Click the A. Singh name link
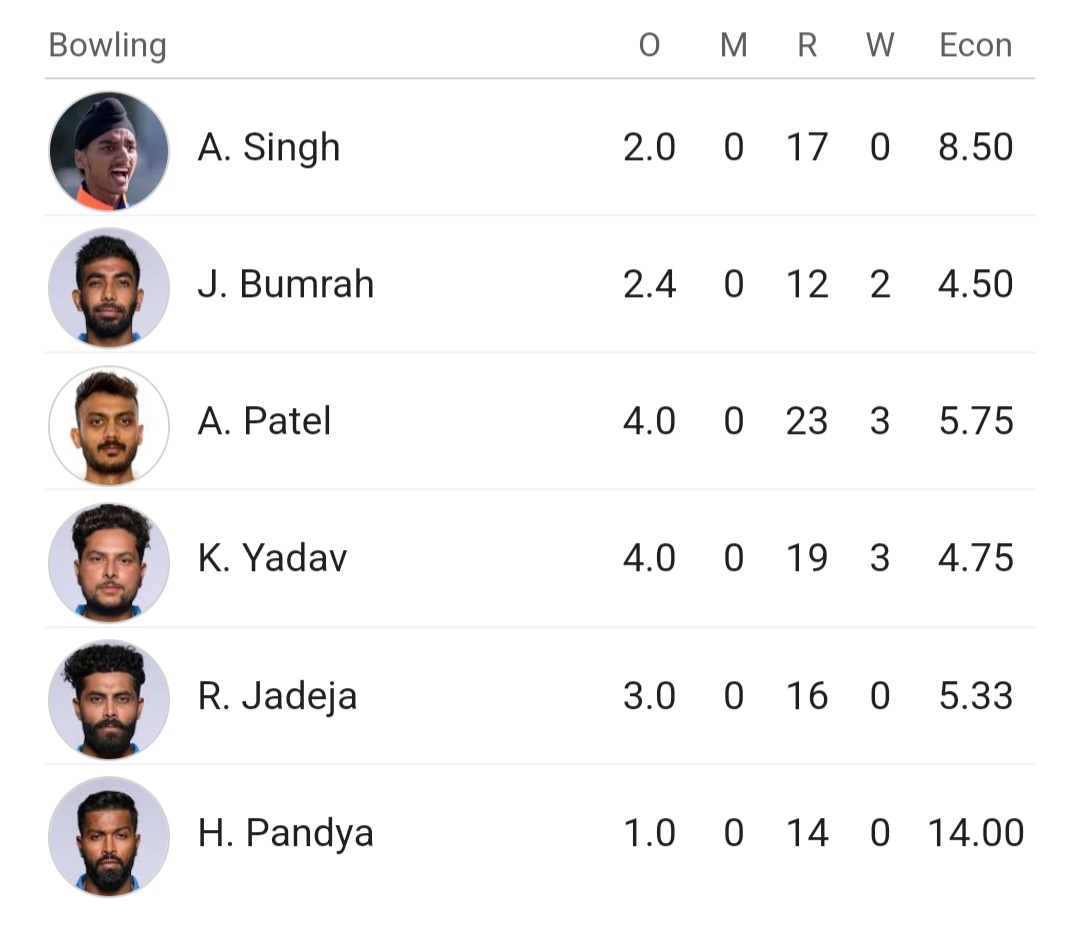1080x945 pixels. [269, 148]
